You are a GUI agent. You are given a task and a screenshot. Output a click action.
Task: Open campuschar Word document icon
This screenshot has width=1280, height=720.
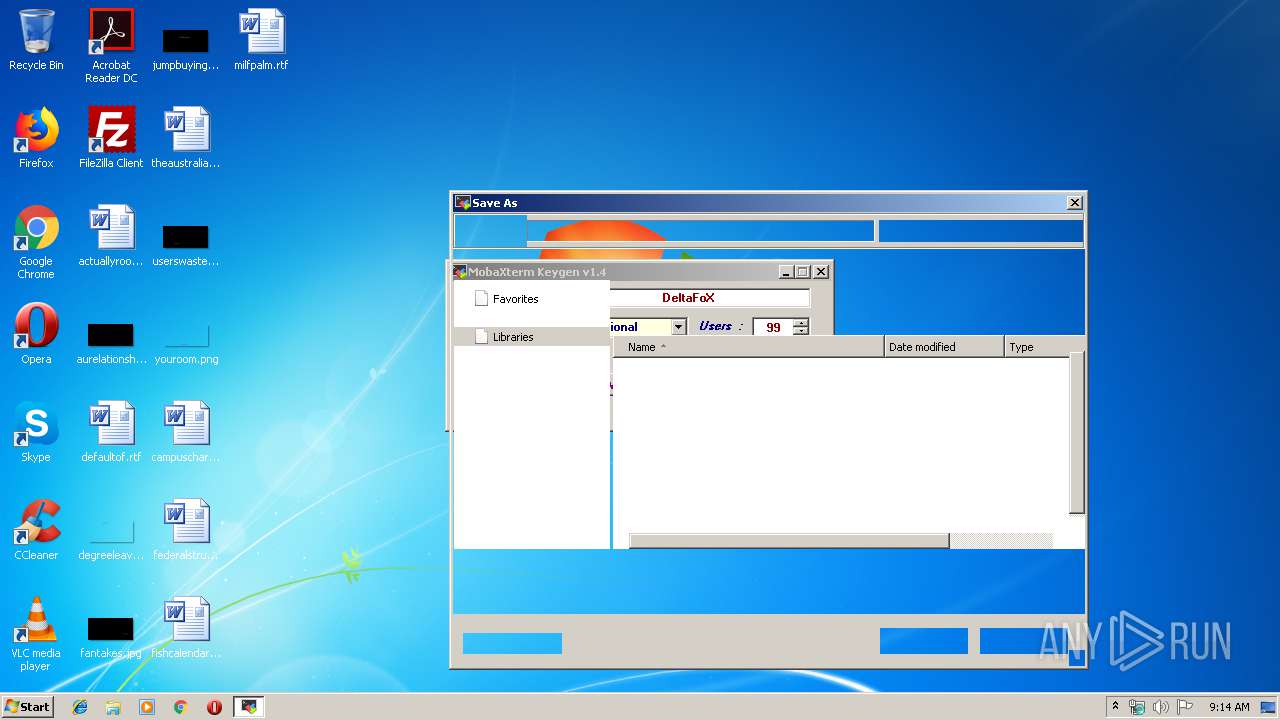[186, 433]
